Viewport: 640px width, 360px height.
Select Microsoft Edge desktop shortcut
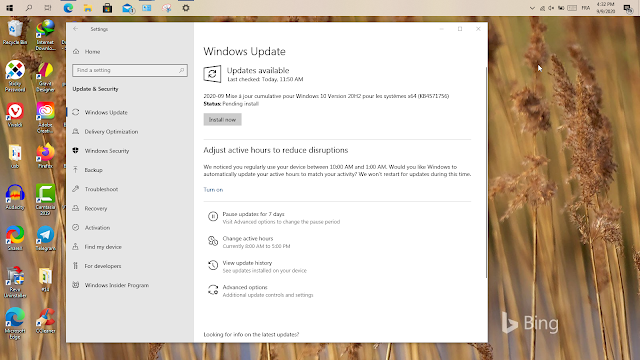(x=15, y=324)
